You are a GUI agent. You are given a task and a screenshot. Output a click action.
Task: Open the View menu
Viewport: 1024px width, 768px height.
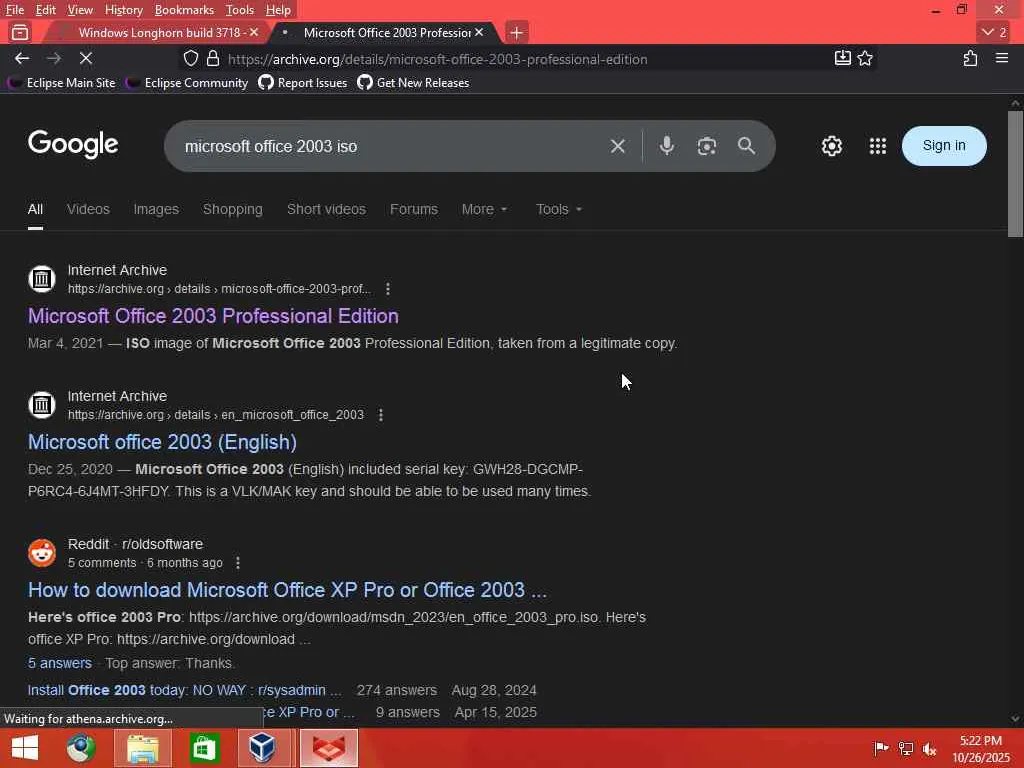tap(80, 10)
